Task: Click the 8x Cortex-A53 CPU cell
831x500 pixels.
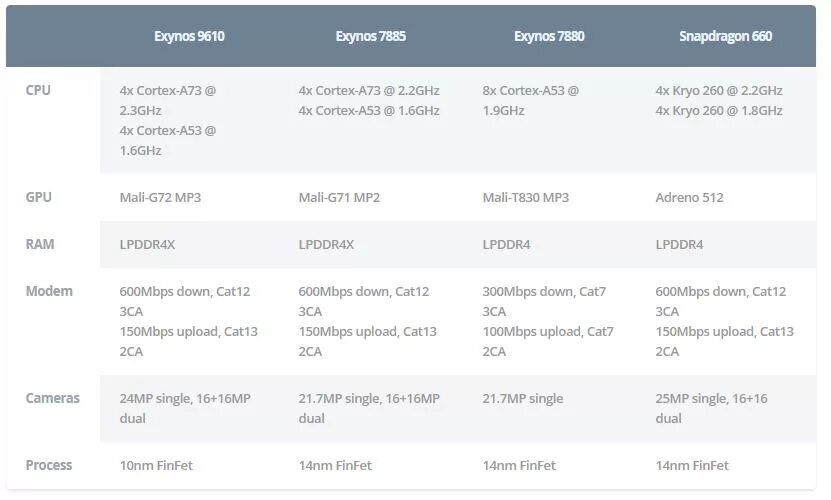Action: 530,100
